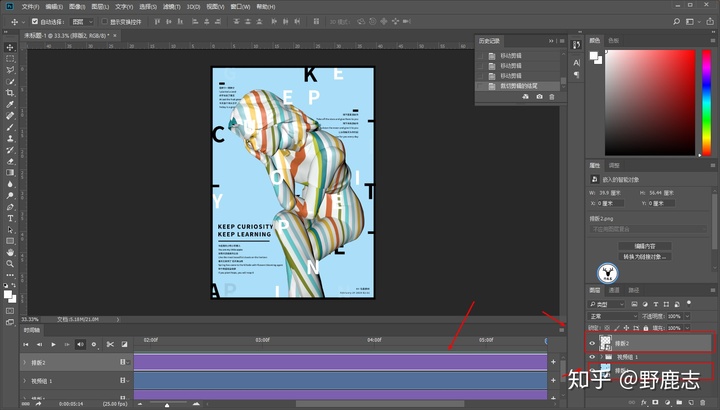Select the Clone Stamp tool
The image size is (720, 410).
tap(10, 139)
